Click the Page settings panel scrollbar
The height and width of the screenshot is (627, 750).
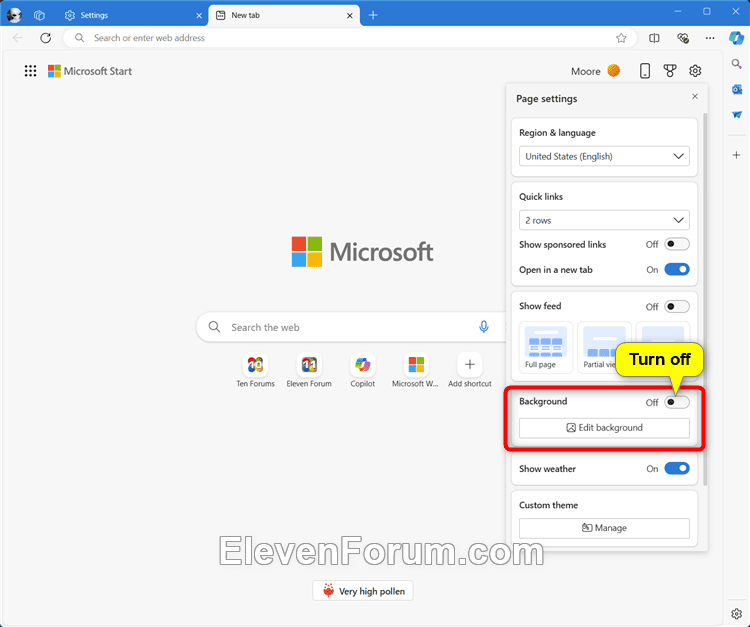pos(705,299)
